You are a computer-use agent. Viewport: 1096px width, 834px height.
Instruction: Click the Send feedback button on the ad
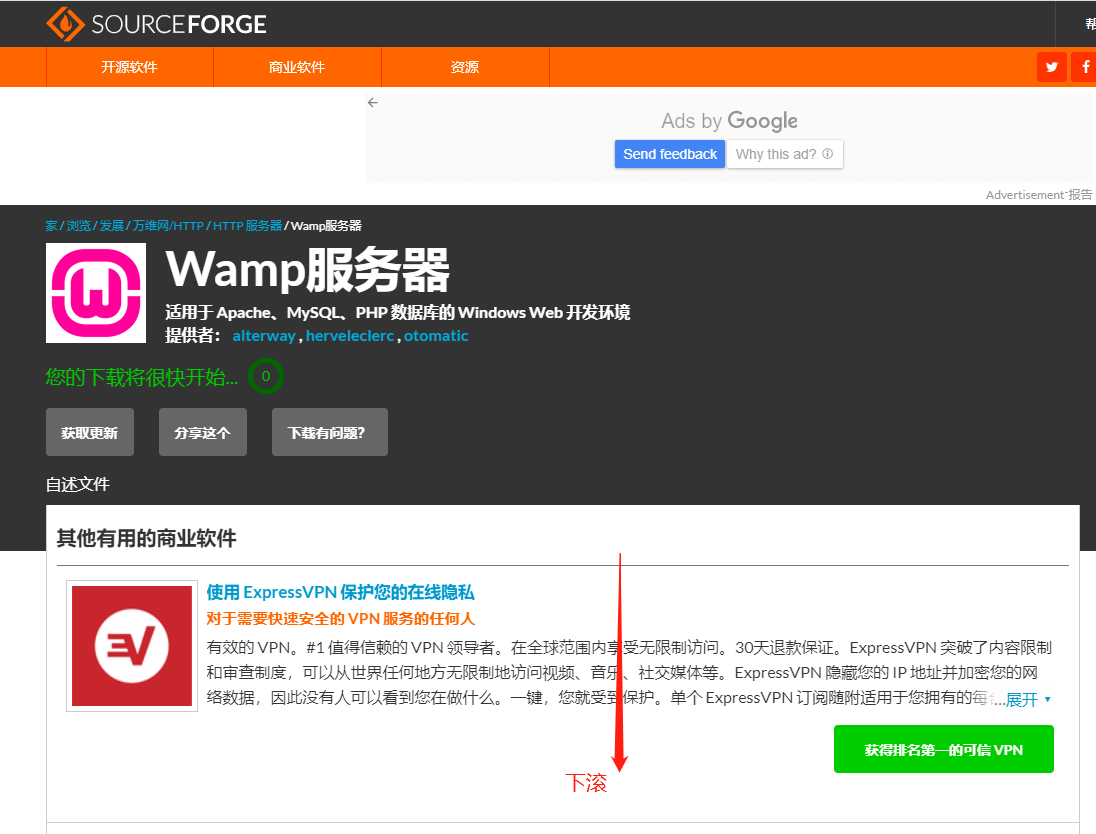(x=669, y=154)
